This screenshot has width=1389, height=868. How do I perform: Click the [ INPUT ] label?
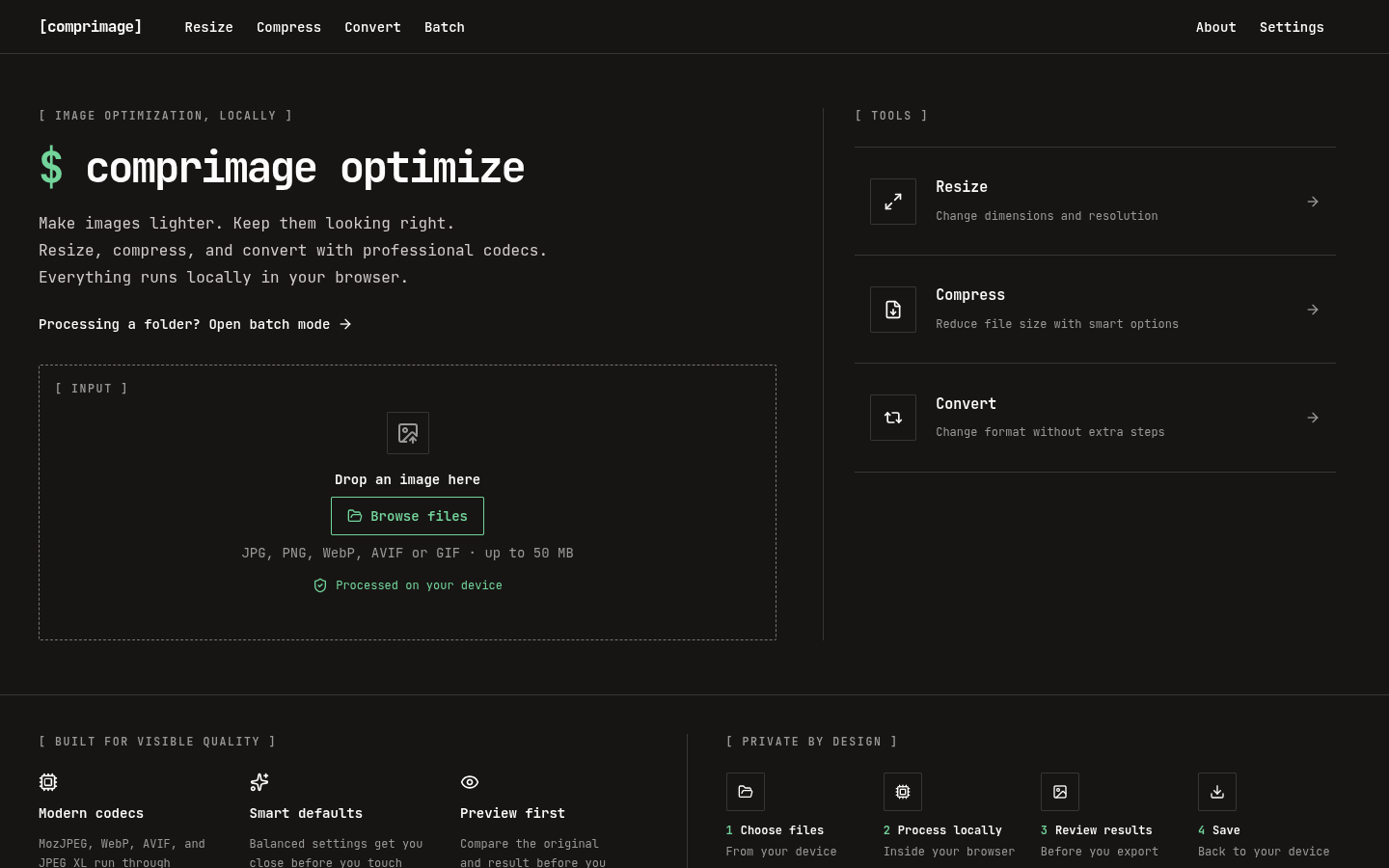(92, 389)
